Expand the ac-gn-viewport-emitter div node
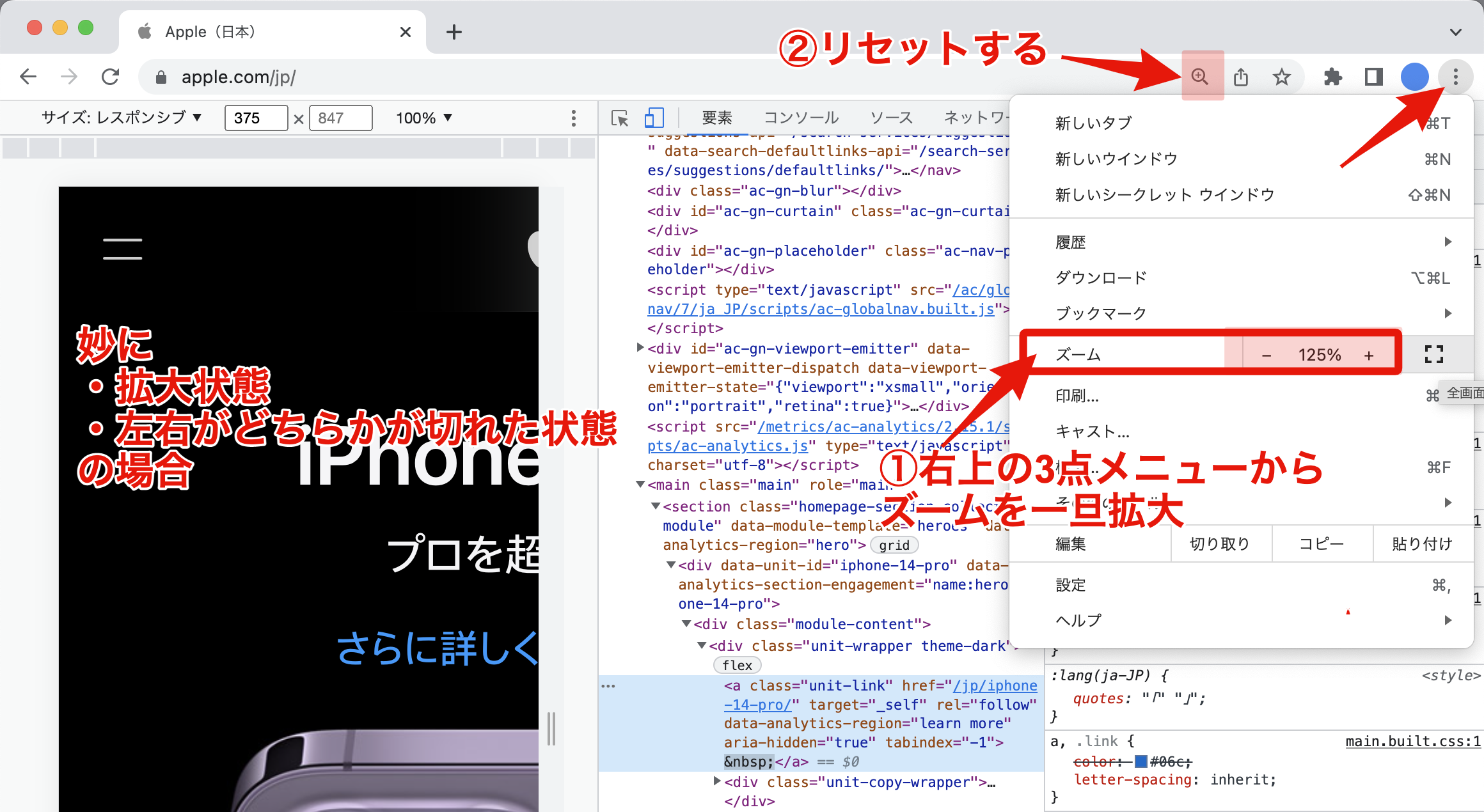 click(640, 348)
